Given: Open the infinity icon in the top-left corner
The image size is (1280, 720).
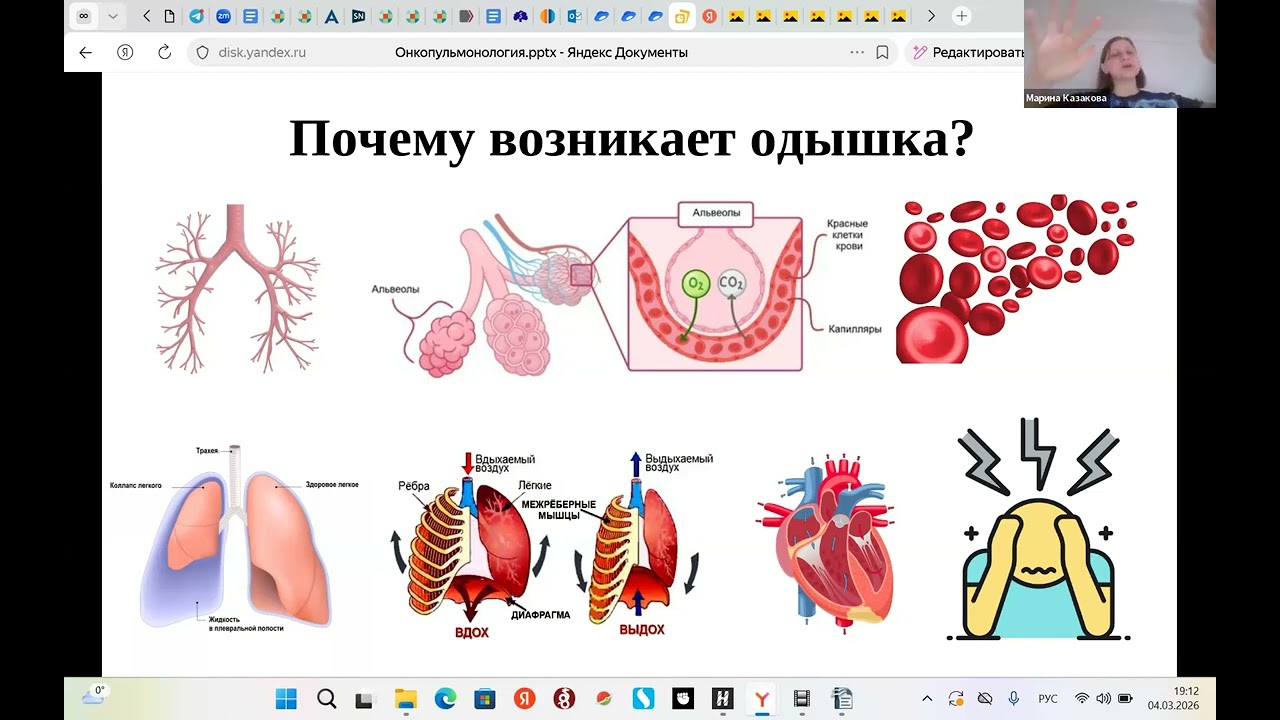Looking at the screenshot, I should tap(84, 16).
